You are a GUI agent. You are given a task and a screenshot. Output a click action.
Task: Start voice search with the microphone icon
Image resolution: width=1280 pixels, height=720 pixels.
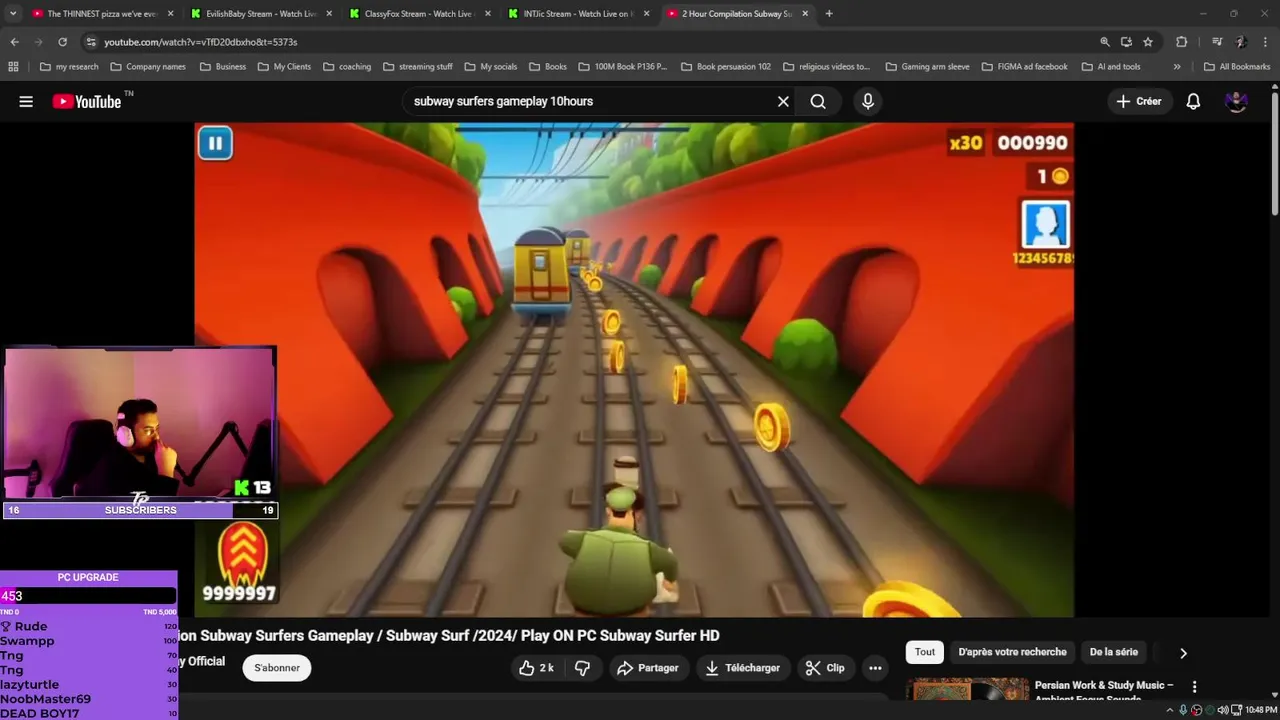(867, 101)
